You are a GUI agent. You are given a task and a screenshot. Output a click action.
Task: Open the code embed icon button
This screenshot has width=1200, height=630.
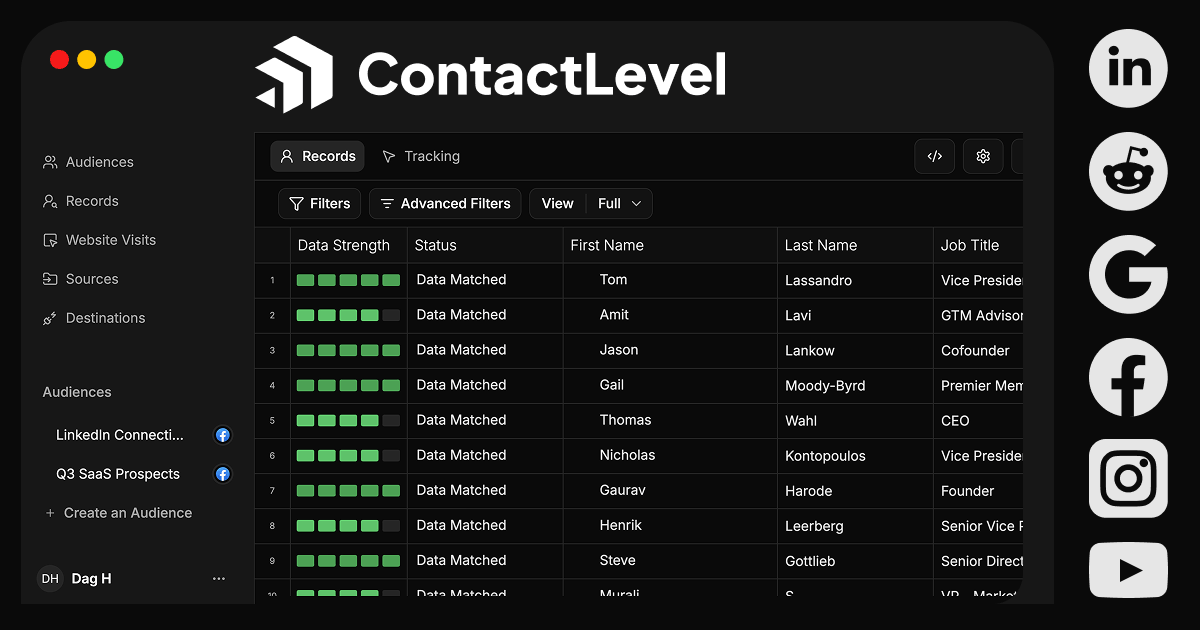935,156
